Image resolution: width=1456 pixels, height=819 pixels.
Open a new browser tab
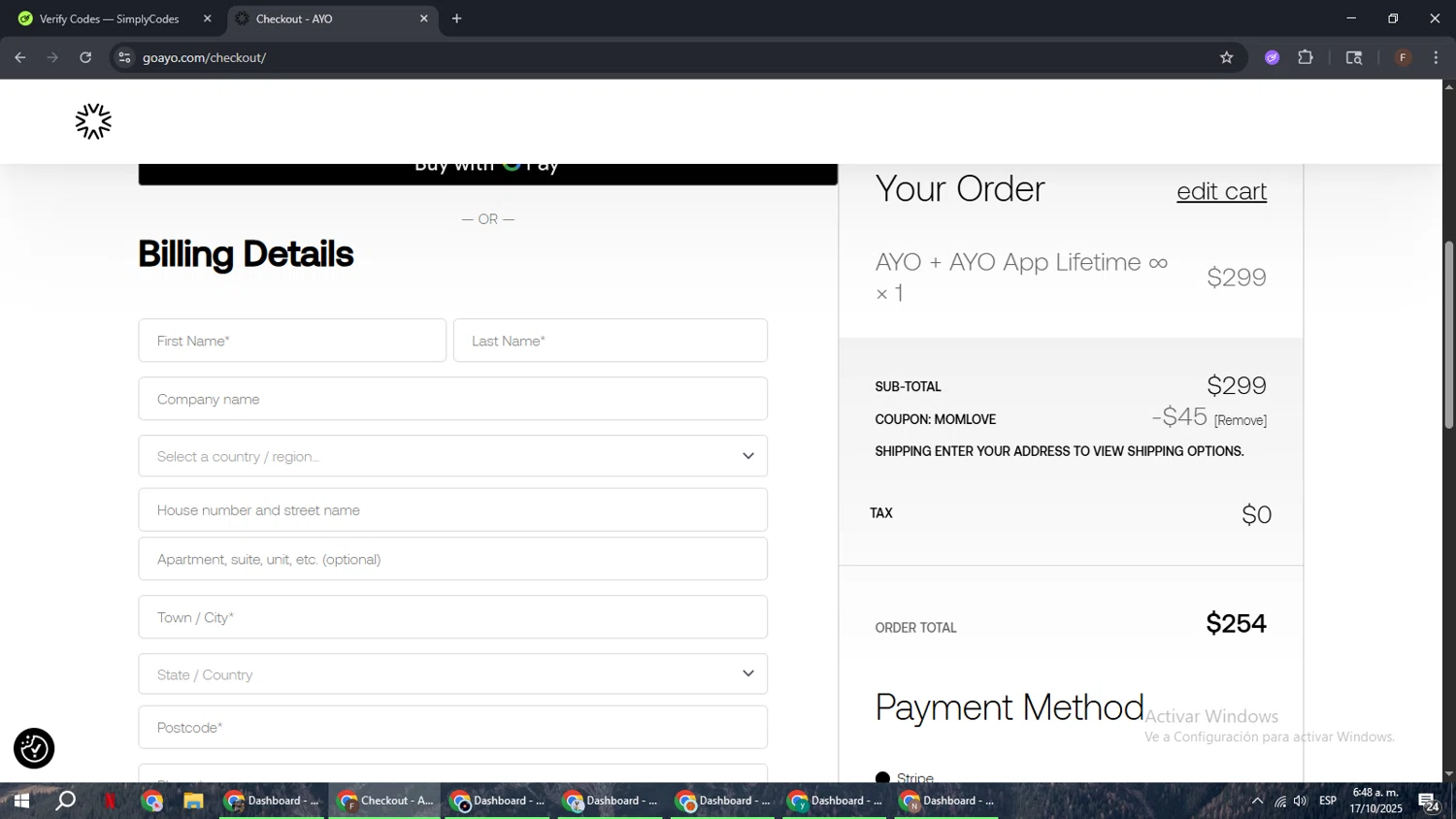pyautogui.click(x=456, y=18)
